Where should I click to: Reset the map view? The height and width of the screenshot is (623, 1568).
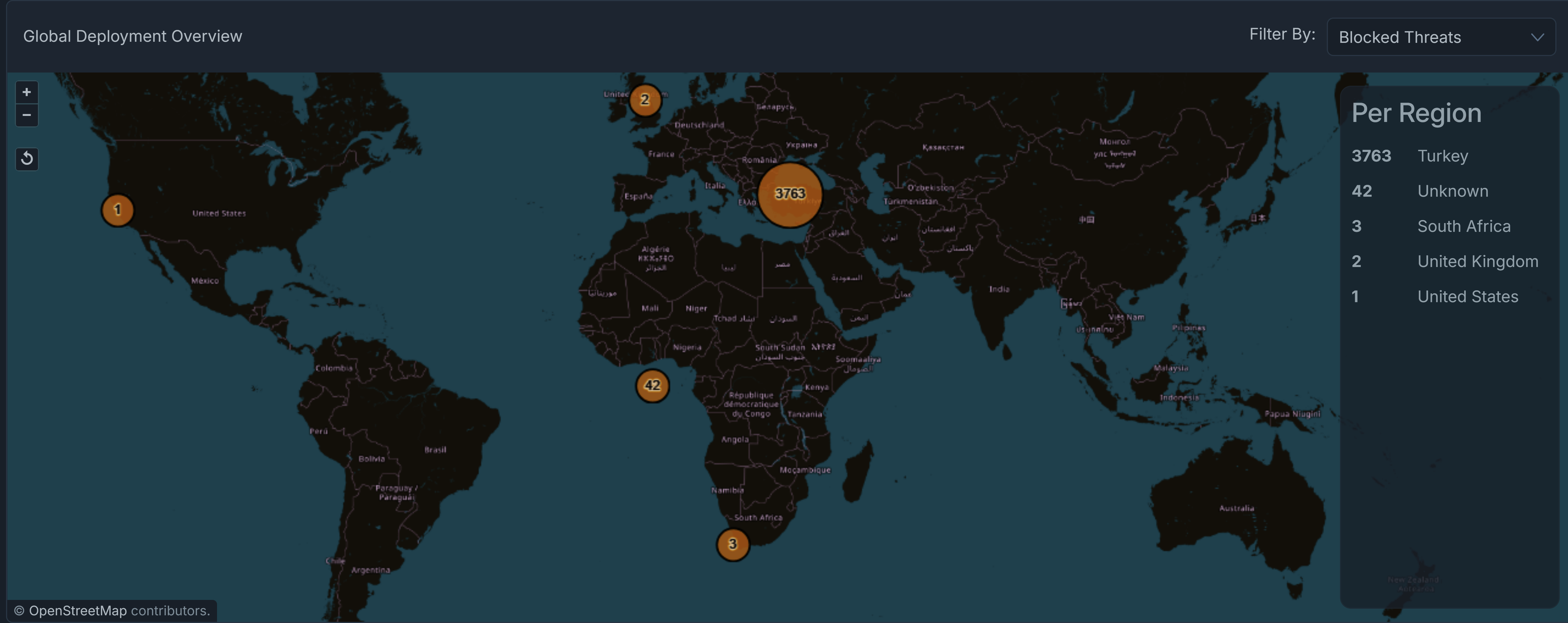click(x=27, y=159)
